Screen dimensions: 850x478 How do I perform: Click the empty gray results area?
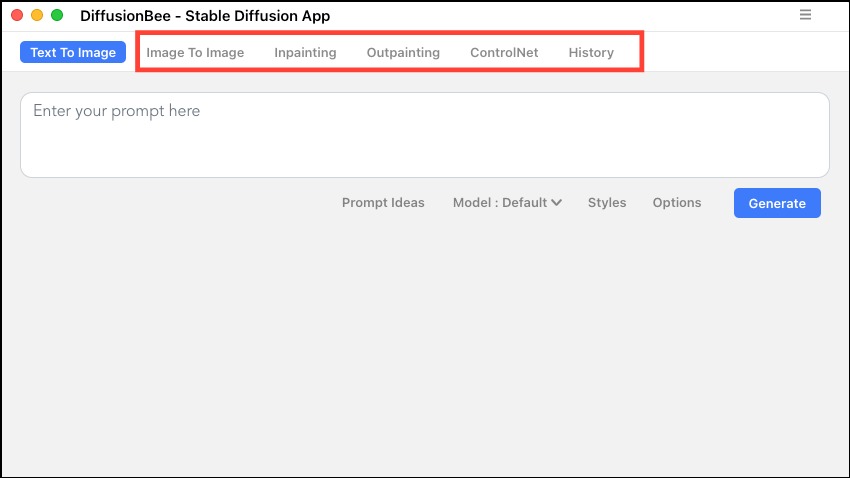tap(425, 347)
